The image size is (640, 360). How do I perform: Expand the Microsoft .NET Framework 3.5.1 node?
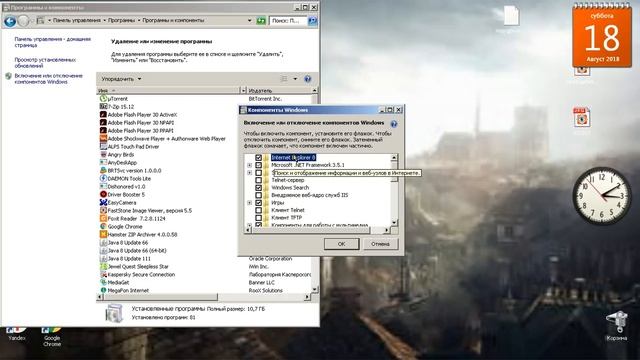tap(249, 165)
